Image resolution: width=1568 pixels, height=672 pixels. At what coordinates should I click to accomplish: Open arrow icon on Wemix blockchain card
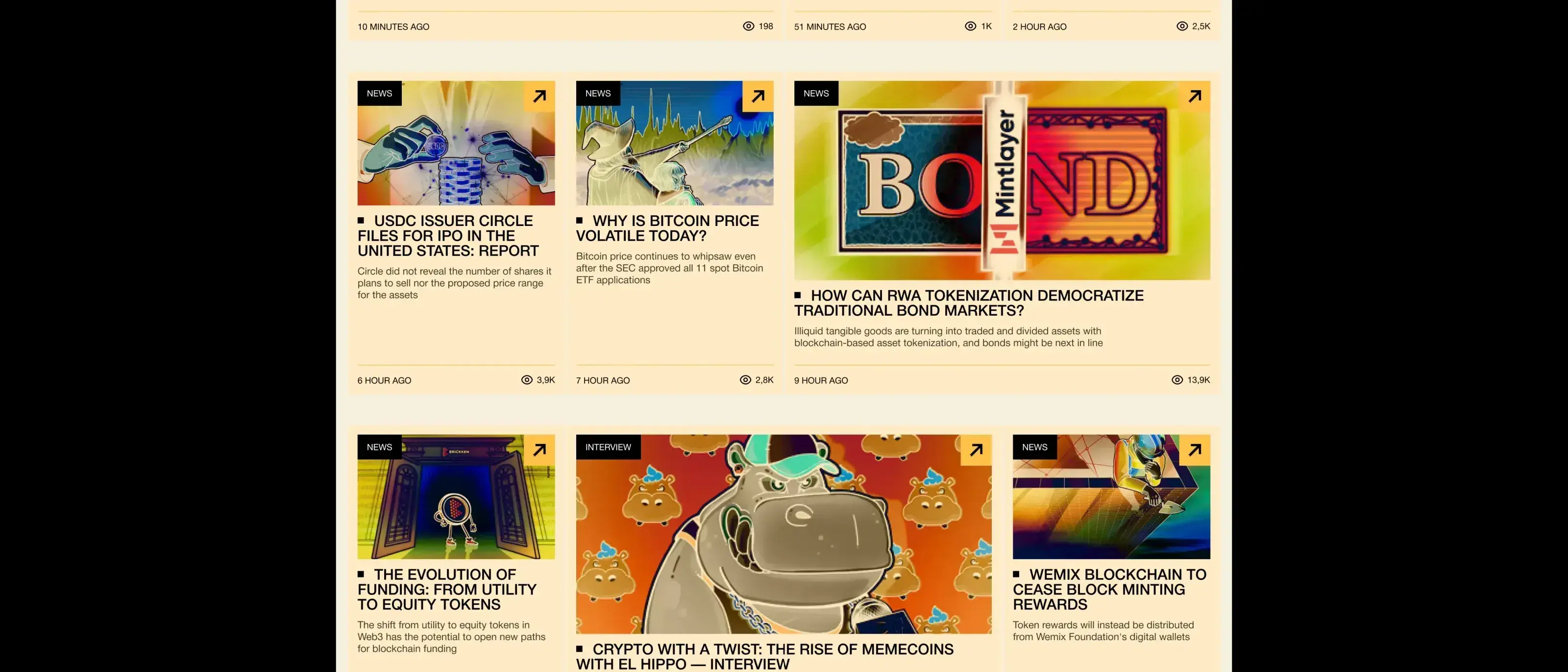(x=1195, y=450)
